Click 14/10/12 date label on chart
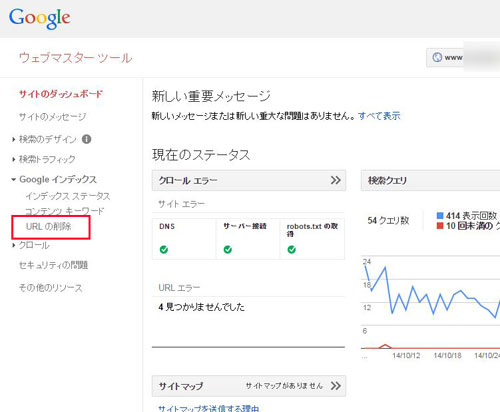 [406, 356]
